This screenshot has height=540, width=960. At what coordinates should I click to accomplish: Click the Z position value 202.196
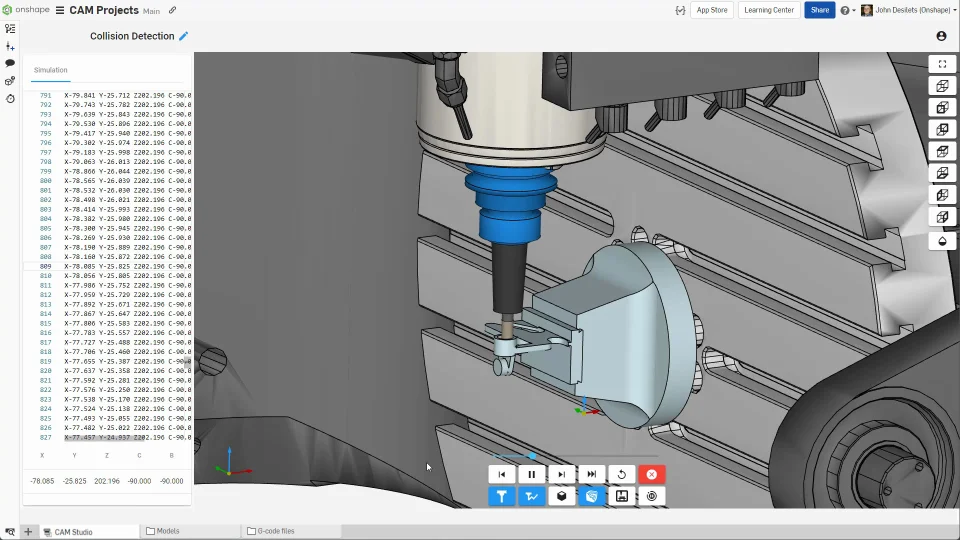click(107, 481)
